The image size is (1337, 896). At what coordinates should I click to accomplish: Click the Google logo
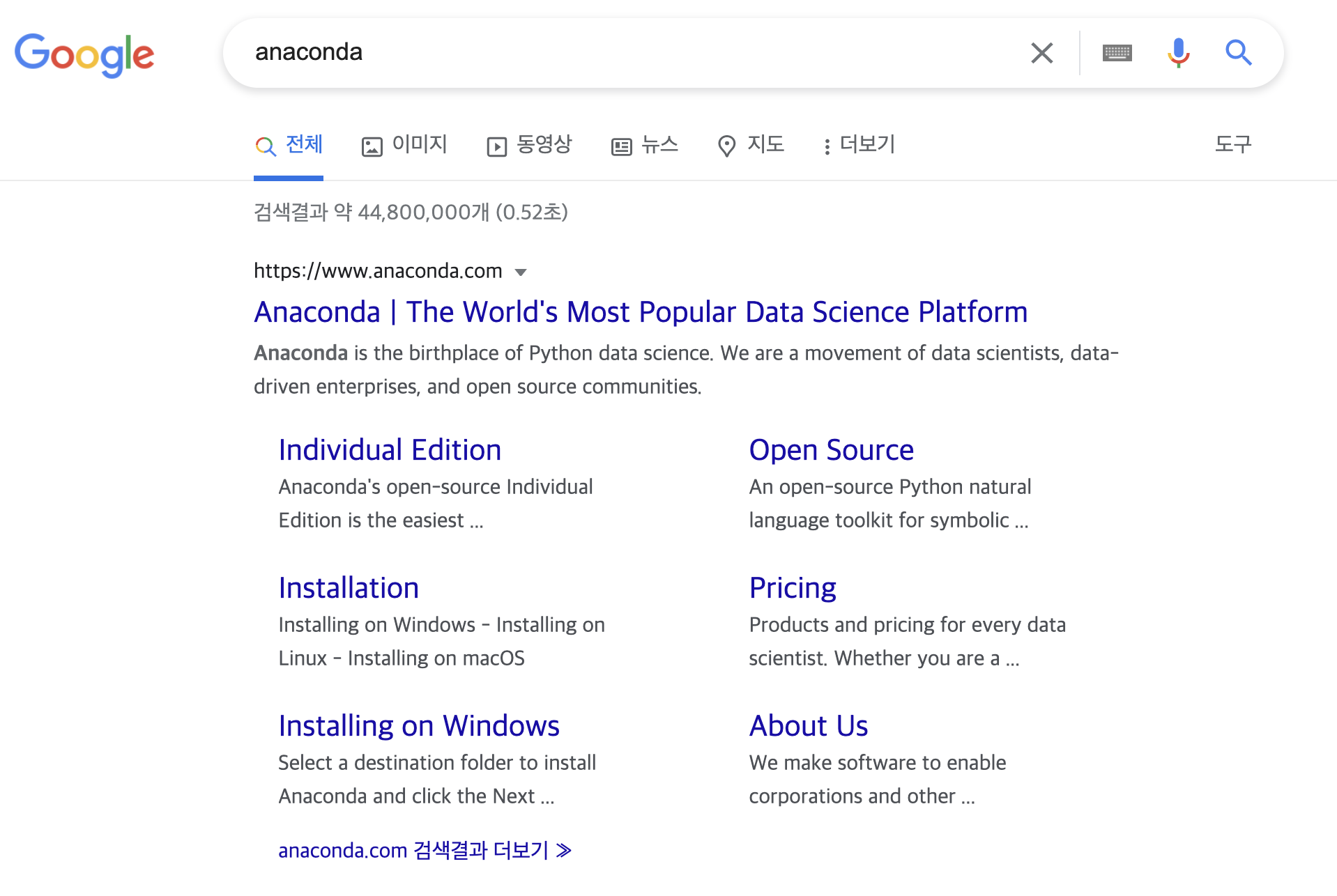[84, 54]
